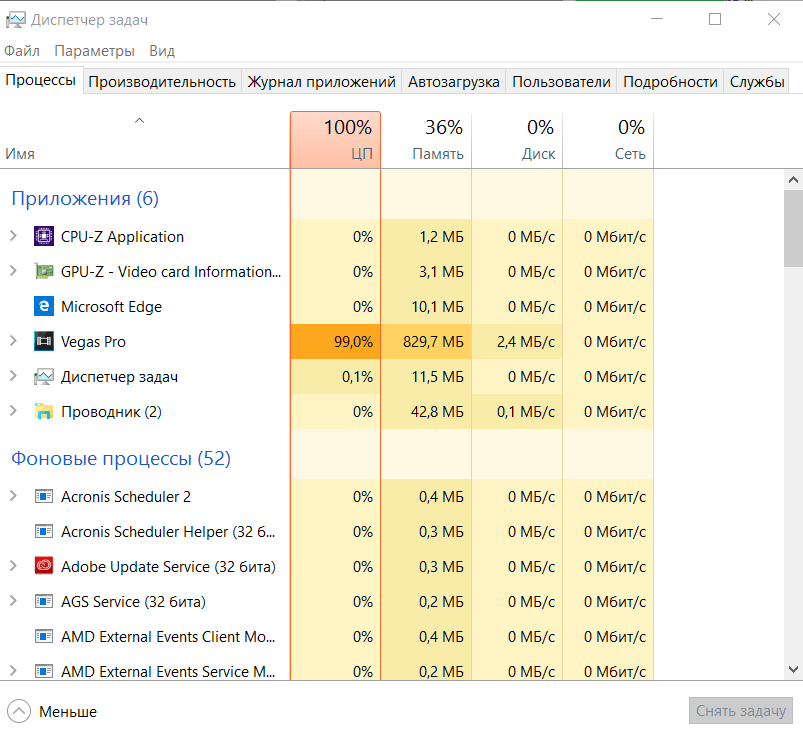The width and height of the screenshot is (803, 732).
Task: Click the 10,1 МБ memory value
Action: pyautogui.click(x=437, y=307)
